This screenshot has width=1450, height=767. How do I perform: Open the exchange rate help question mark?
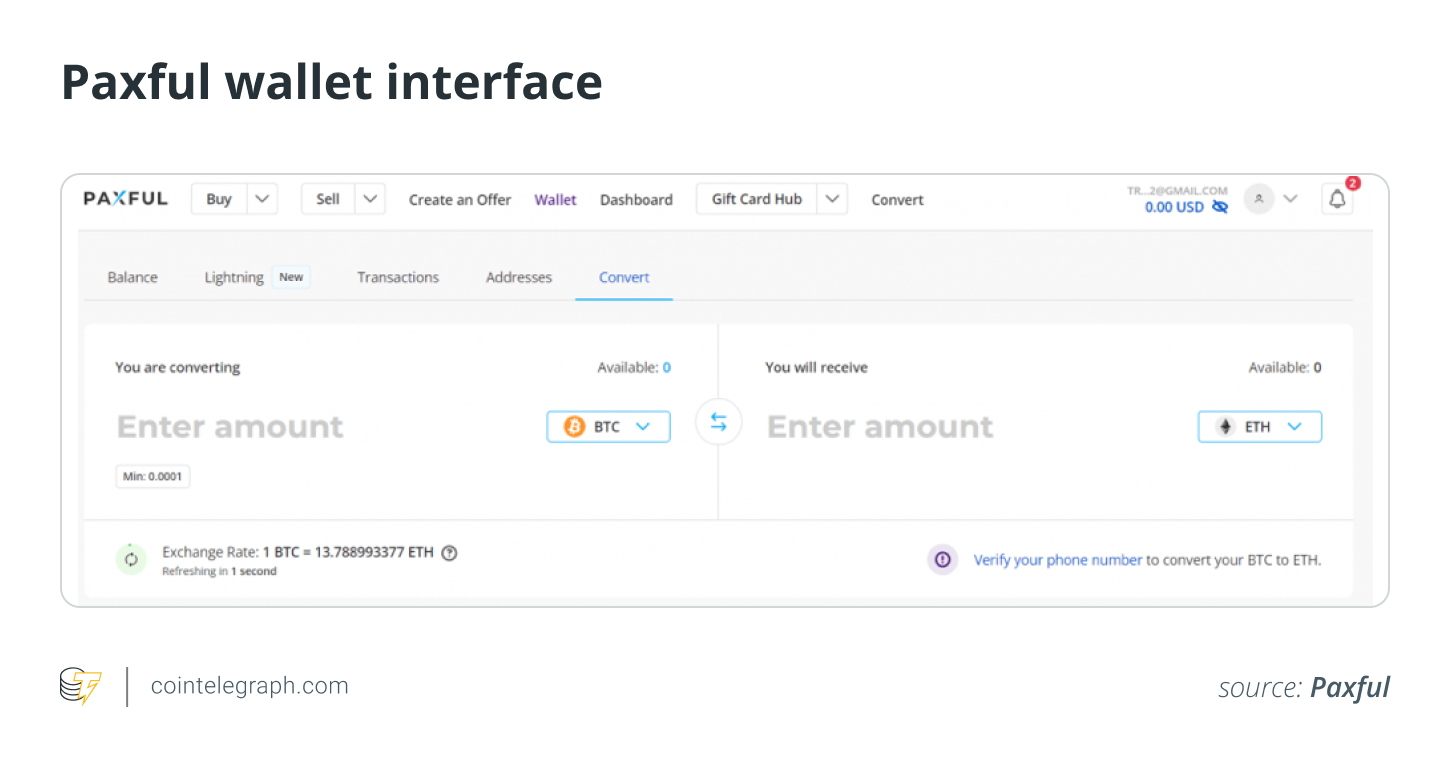point(449,552)
